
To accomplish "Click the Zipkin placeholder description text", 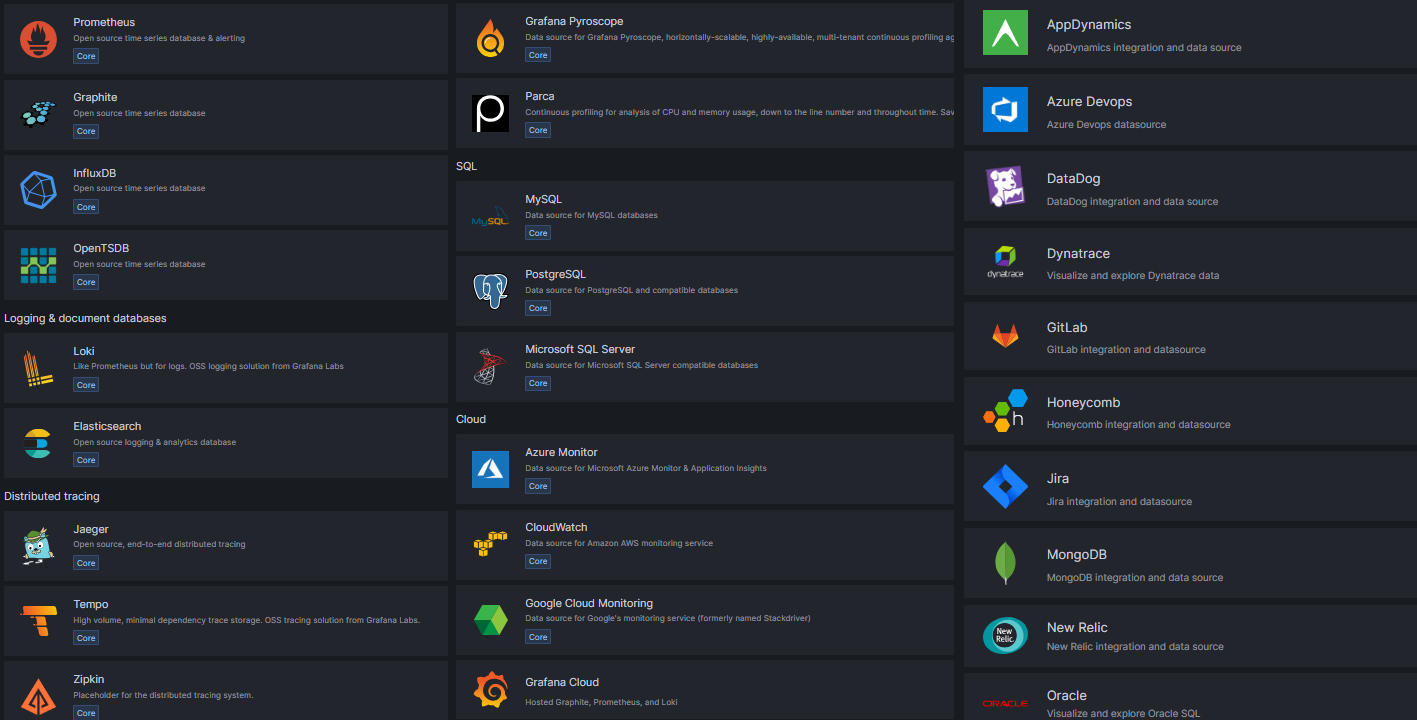I will (x=163, y=695).
